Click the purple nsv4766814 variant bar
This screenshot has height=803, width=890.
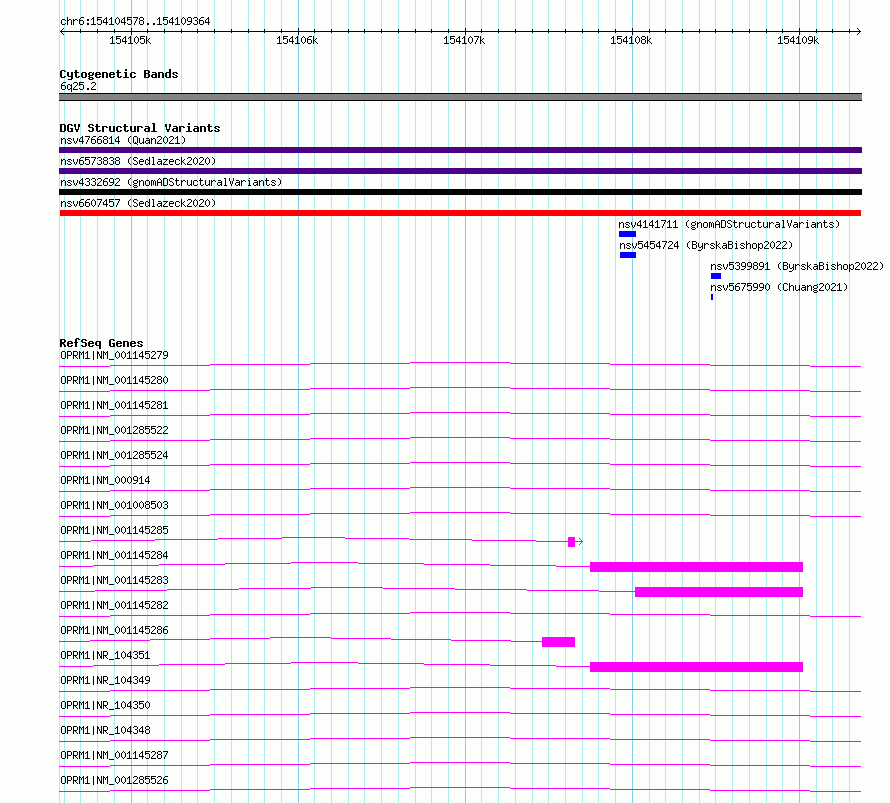click(x=460, y=150)
